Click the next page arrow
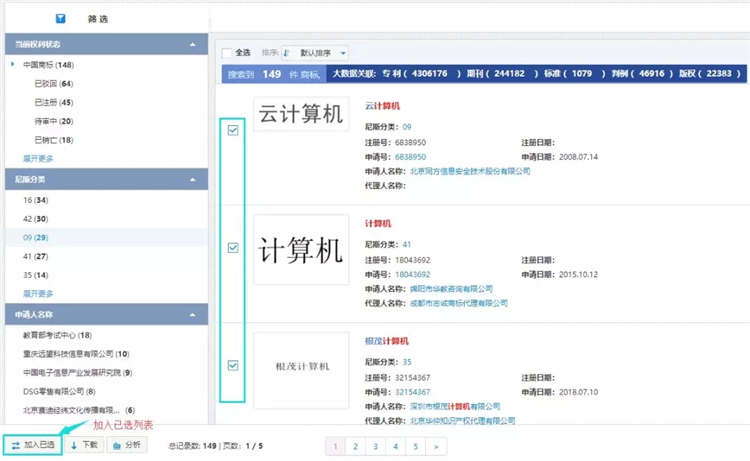This screenshot has height=461, width=750. tap(435, 446)
